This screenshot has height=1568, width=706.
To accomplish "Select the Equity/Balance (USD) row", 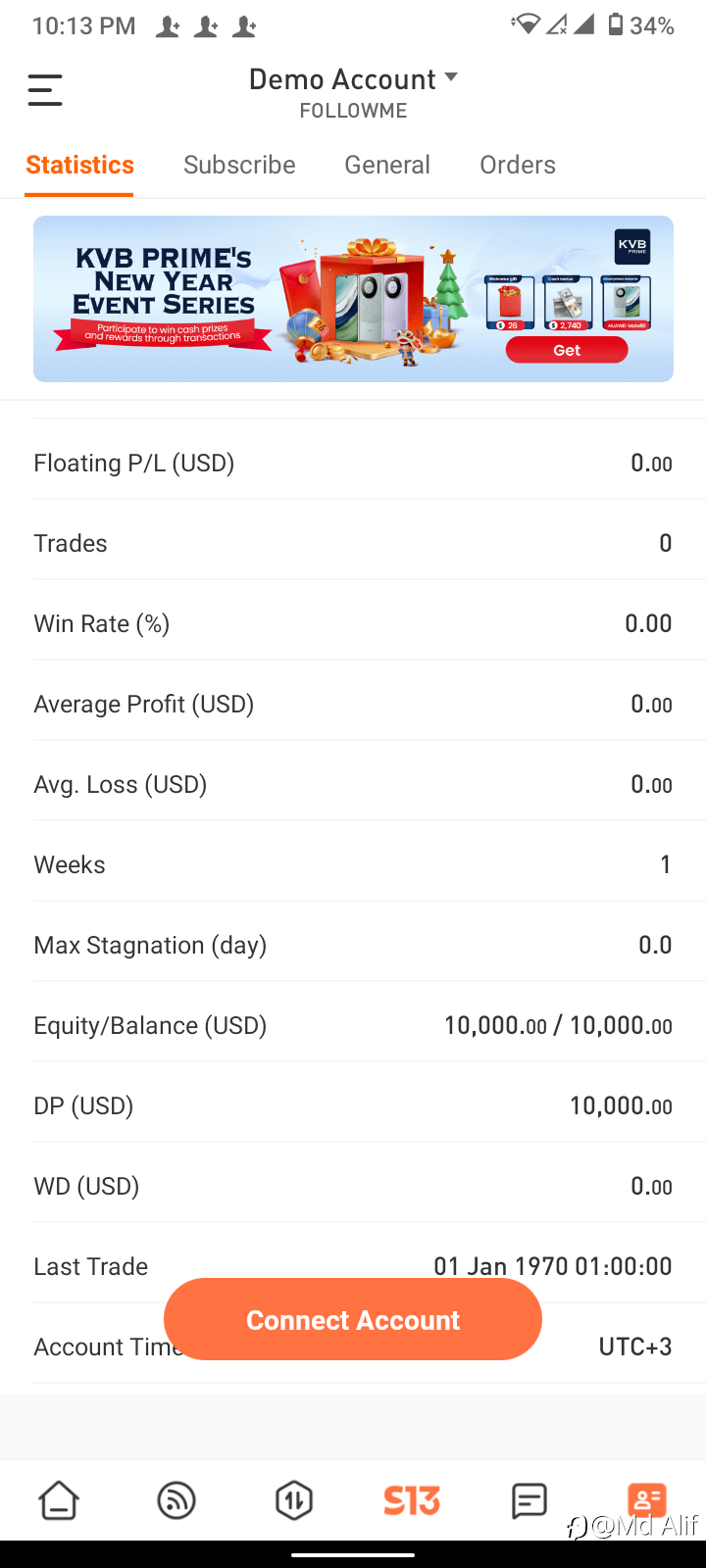I will point(353,1025).
